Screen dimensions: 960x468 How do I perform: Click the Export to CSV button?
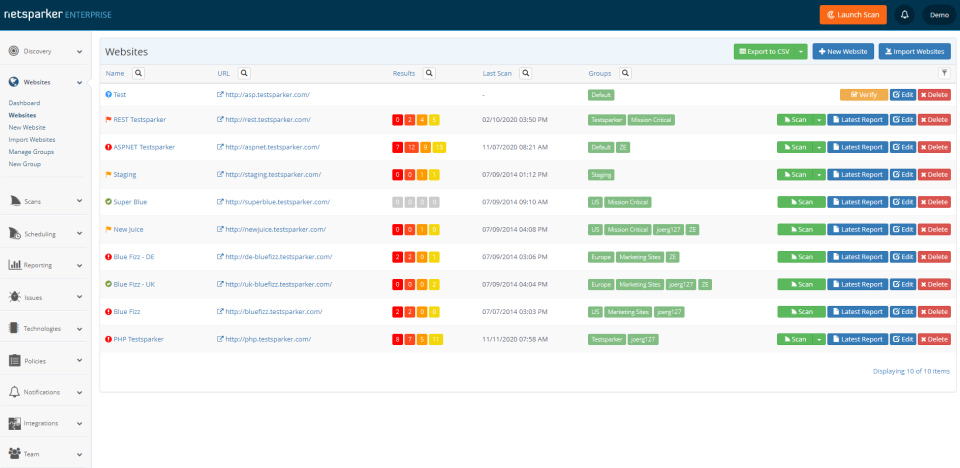tap(765, 52)
